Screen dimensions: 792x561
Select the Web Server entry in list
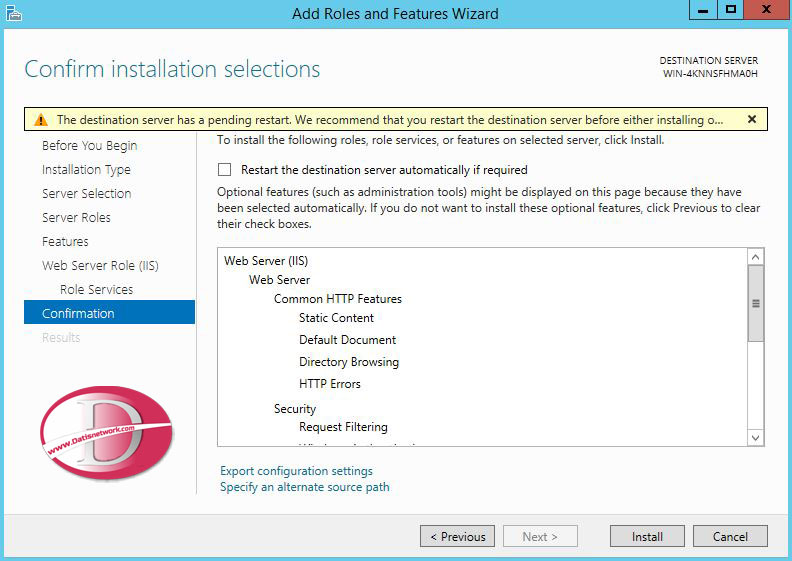click(279, 280)
